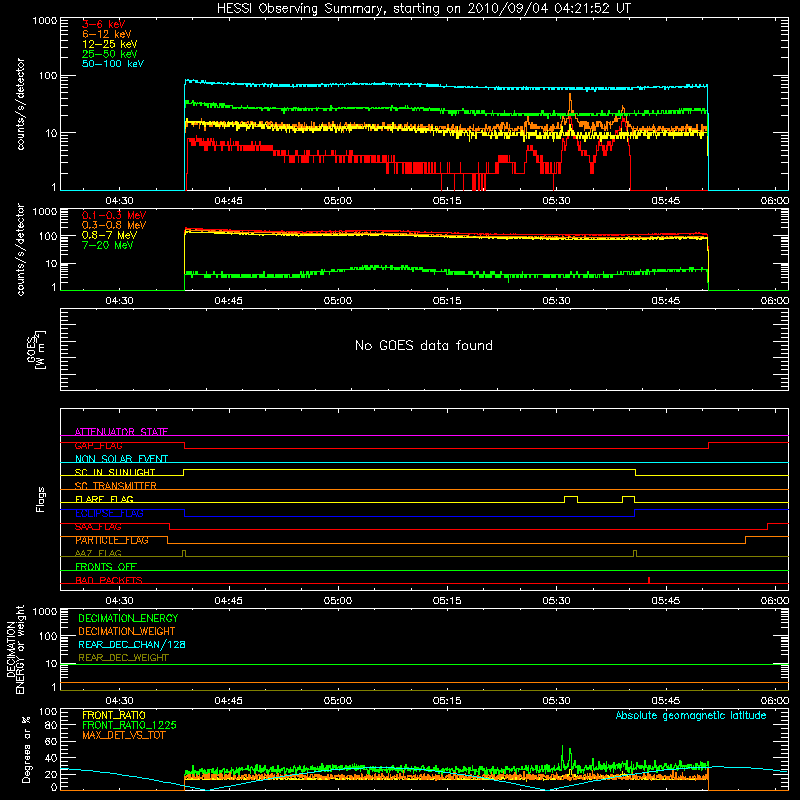Screen dimensions: 800x800
Task: Click the GOES [W m-2] axis label
Action: tap(35, 349)
